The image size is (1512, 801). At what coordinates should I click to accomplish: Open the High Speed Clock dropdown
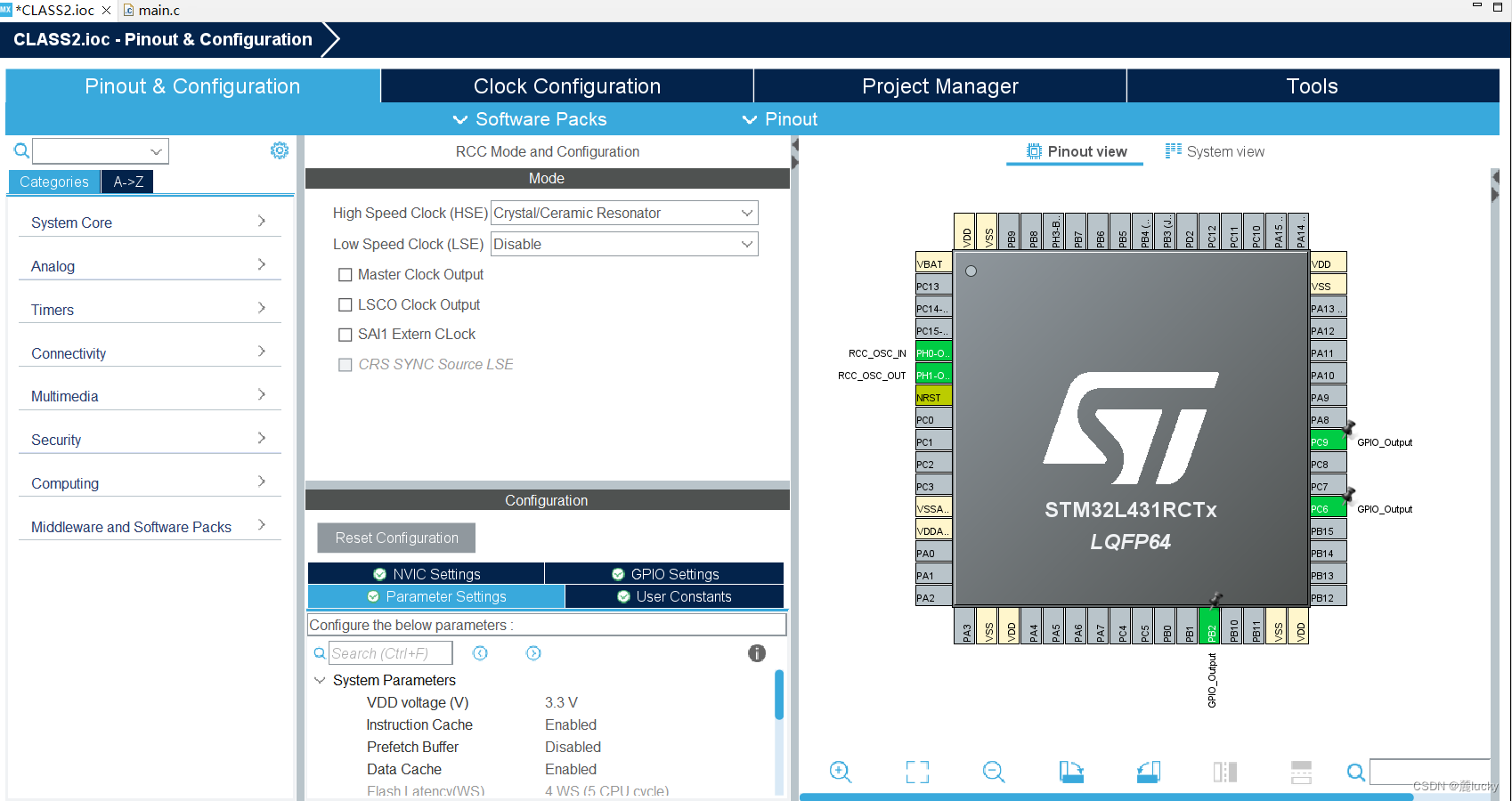coord(747,213)
